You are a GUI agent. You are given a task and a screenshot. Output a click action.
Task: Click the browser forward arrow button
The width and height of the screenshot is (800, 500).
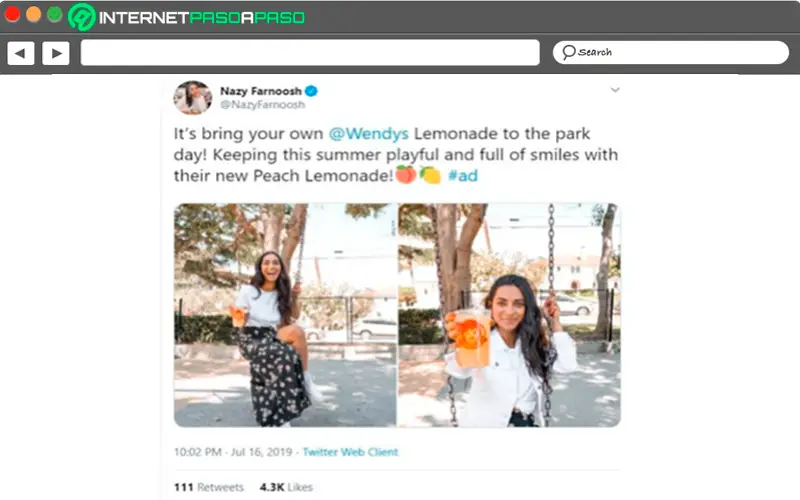(x=55, y=53)
